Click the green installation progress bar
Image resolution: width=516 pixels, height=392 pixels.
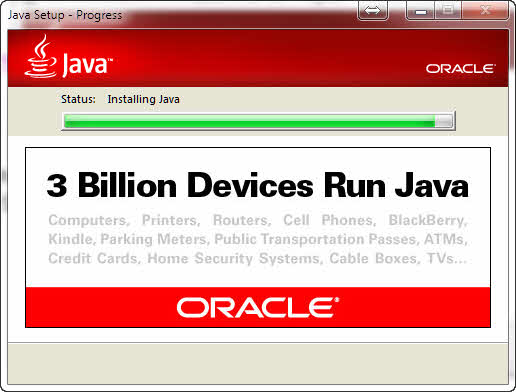pos(259,121)
